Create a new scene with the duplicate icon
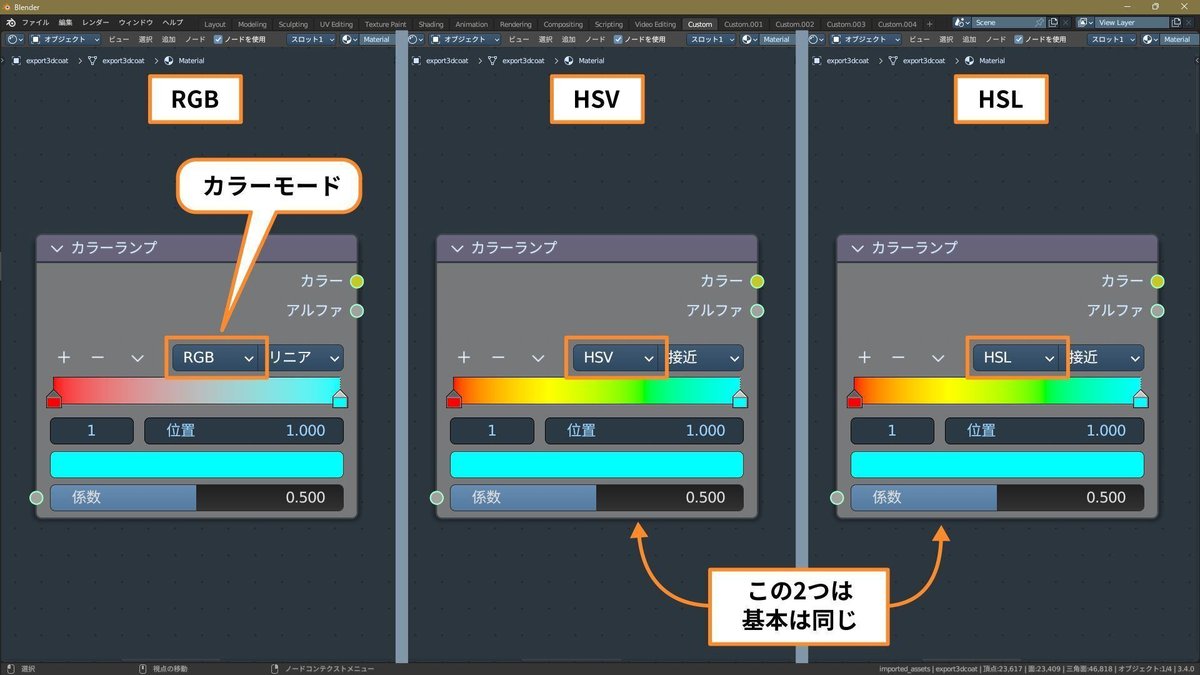 click(x=1053, y=22)
